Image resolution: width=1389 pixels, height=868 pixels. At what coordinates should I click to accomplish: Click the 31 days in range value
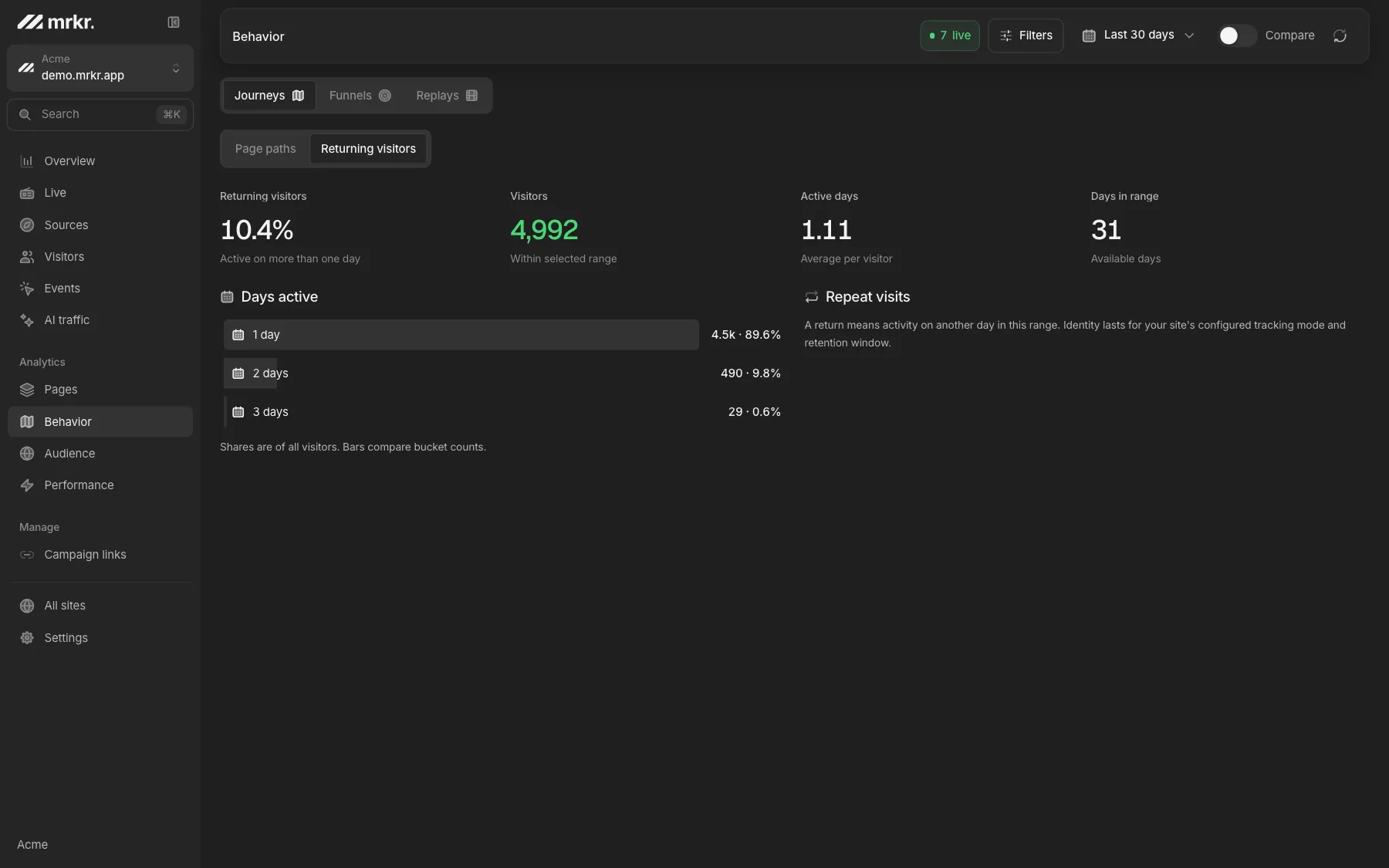coord(1106,230)
